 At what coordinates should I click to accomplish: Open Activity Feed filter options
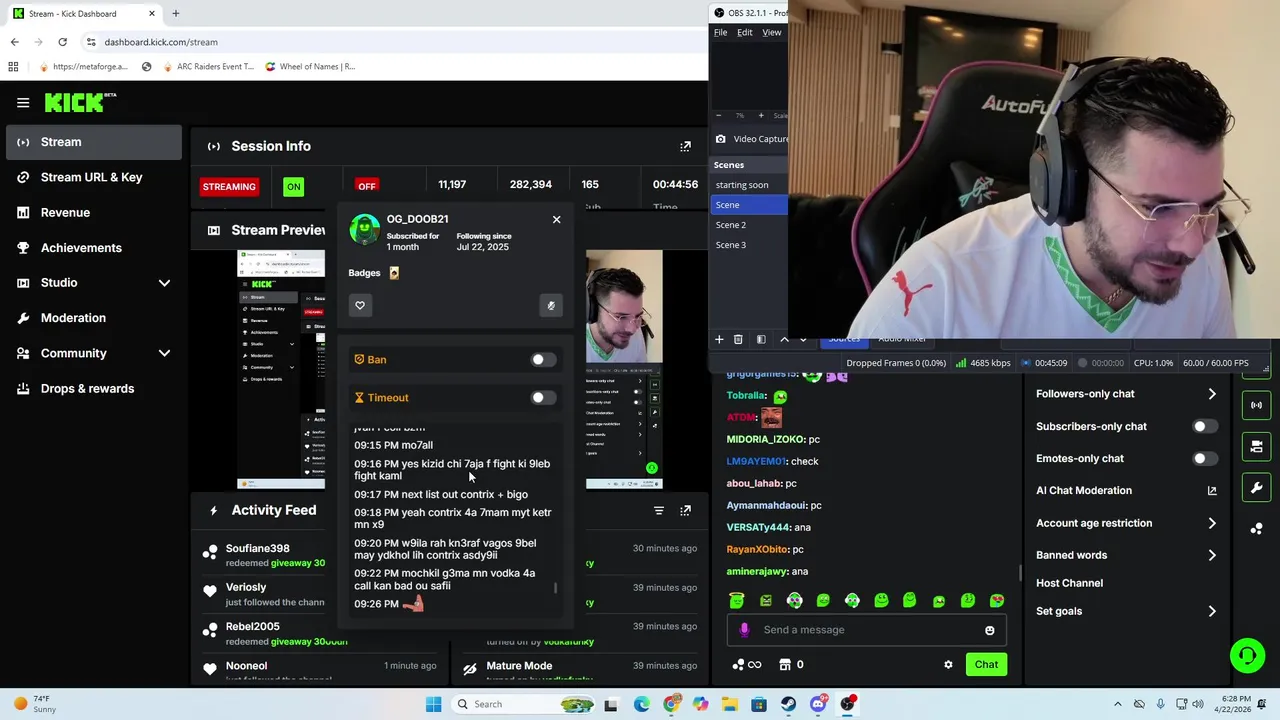pyautogui.click(x=659, y=510)
